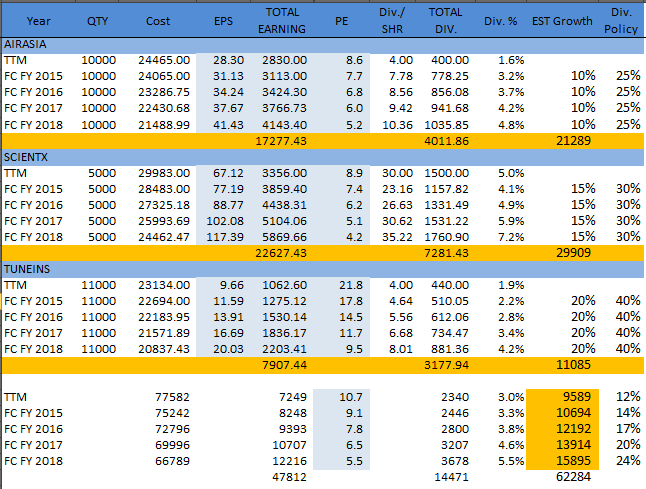Click the QTY column header

98,21
